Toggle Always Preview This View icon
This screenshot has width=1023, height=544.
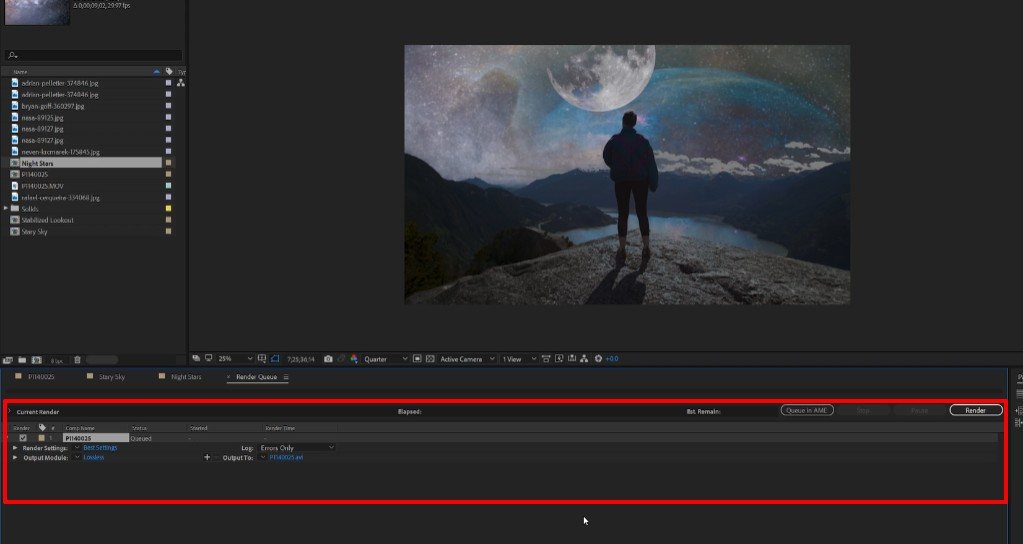coord(196,358)
